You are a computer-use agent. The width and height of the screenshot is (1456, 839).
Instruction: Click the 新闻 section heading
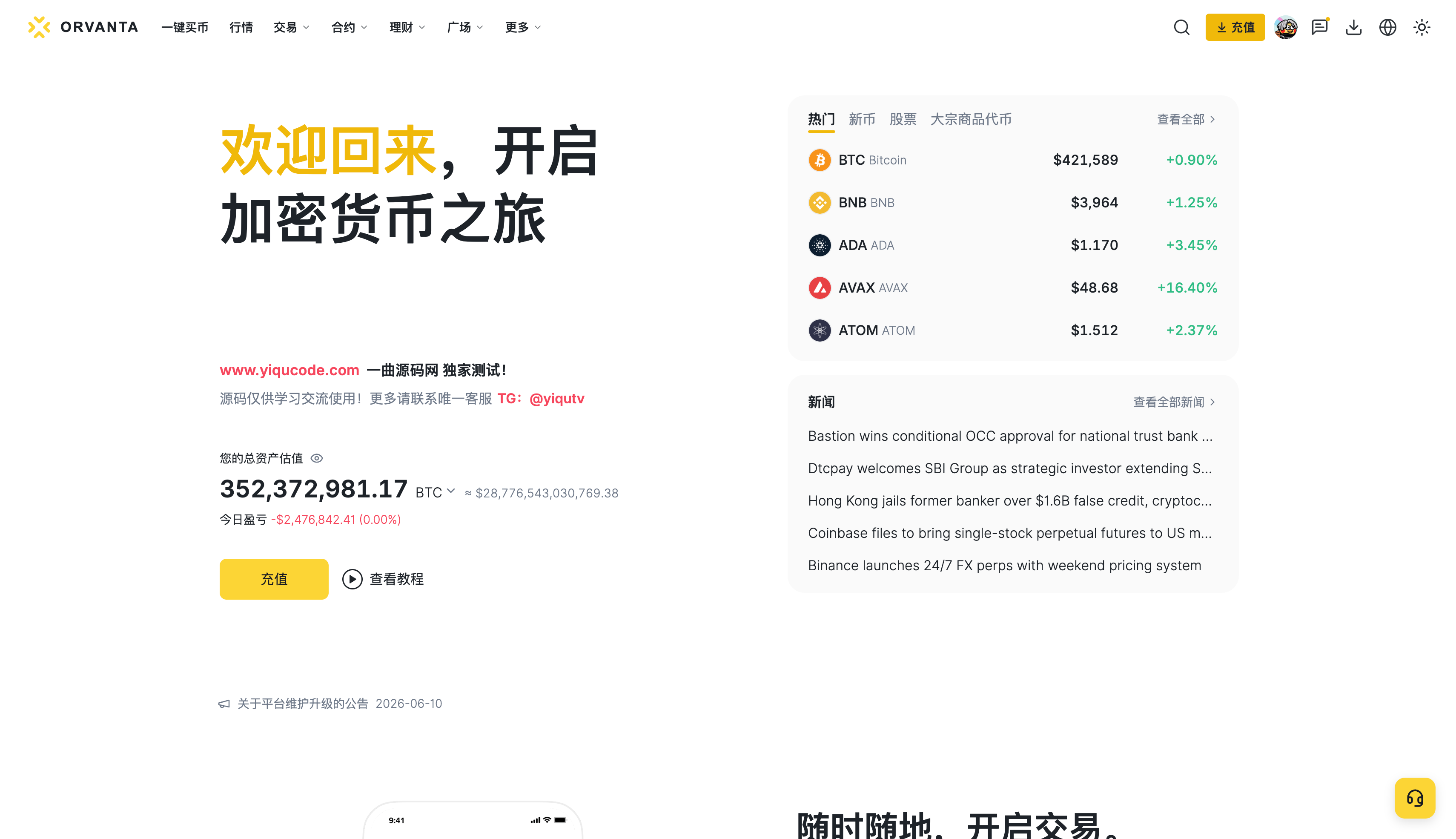[x=821, y=402]
